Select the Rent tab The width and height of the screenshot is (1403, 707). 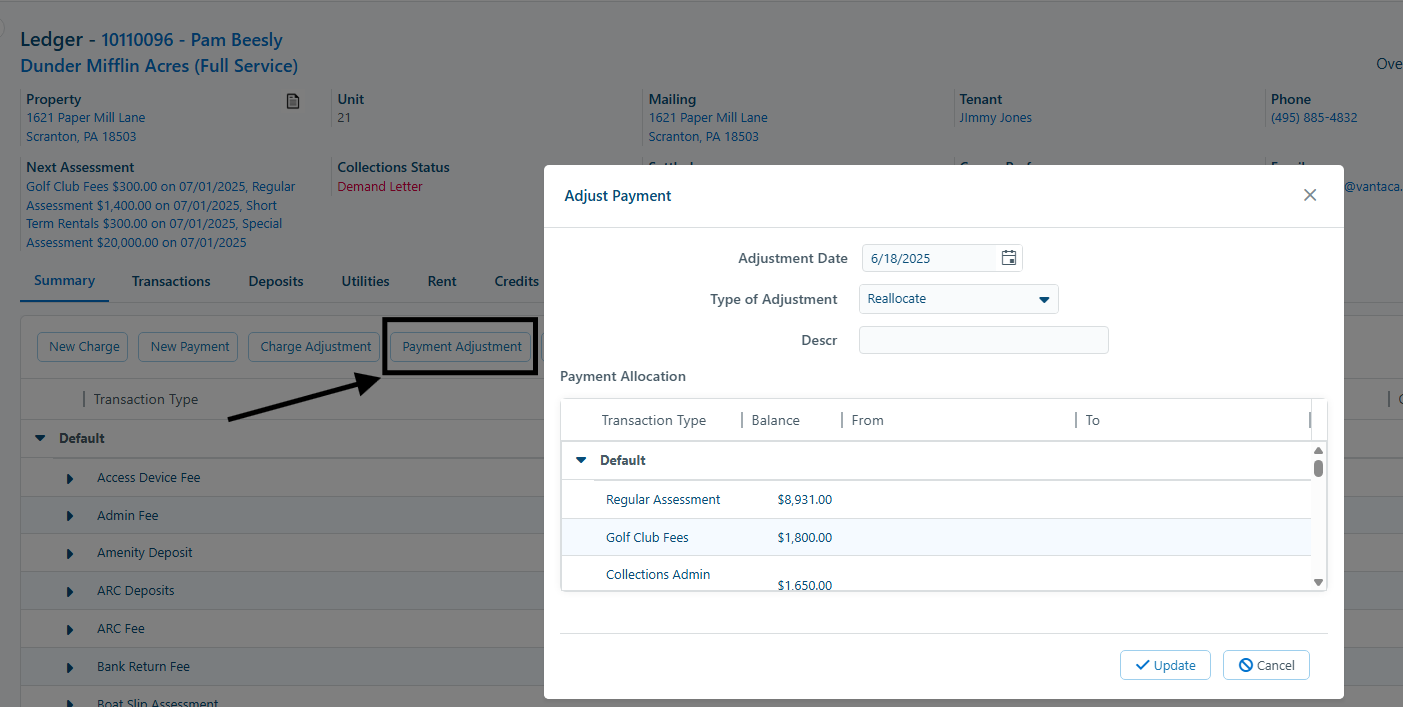pyautogui.click(x=441, y=281)
